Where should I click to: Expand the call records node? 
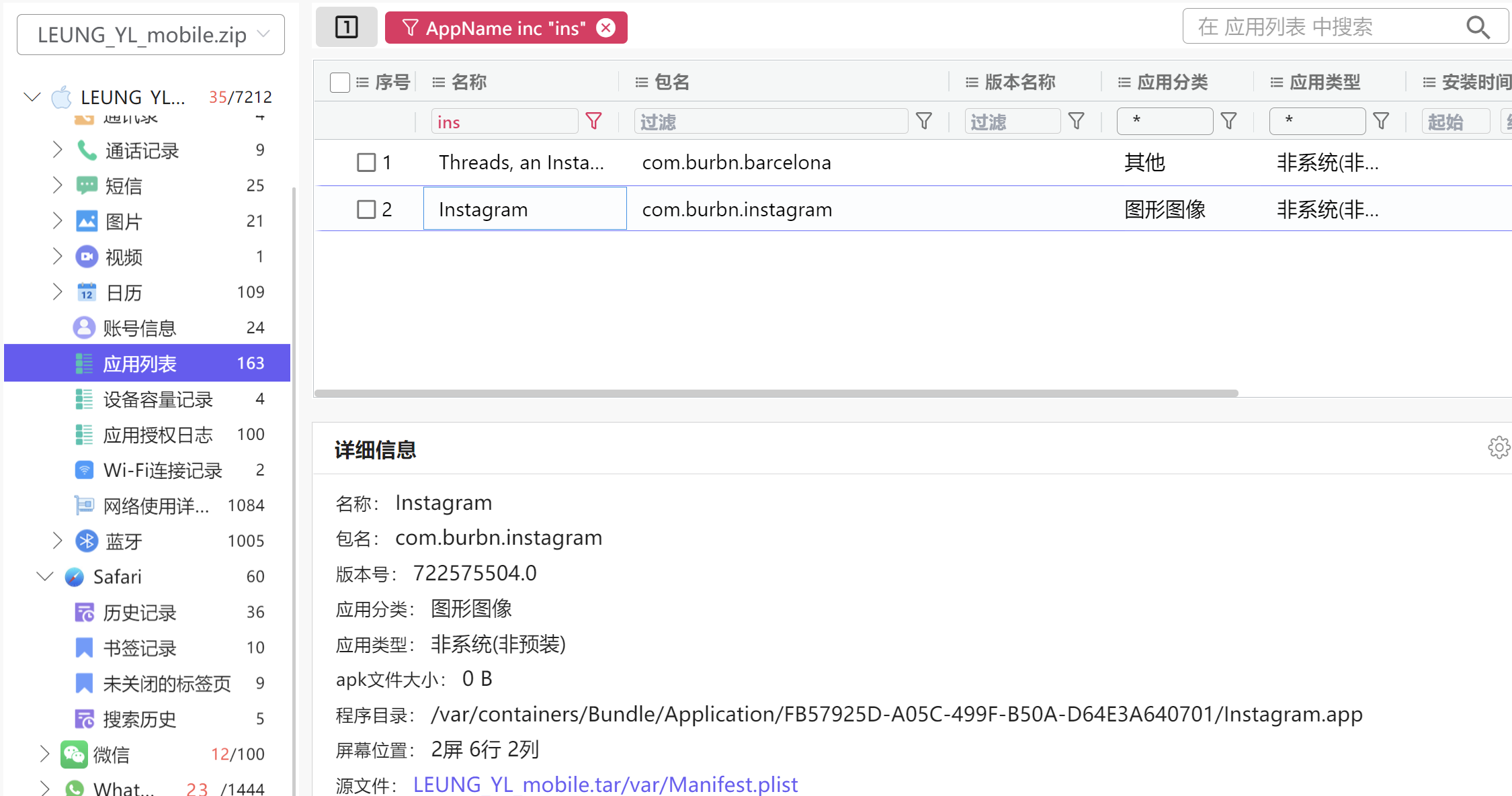point(57,150)
